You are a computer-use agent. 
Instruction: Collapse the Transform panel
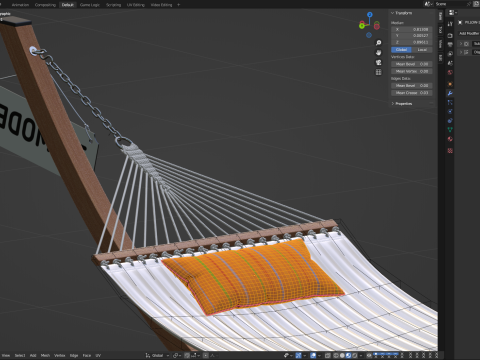pyautogui.click(x=392, y=13)
